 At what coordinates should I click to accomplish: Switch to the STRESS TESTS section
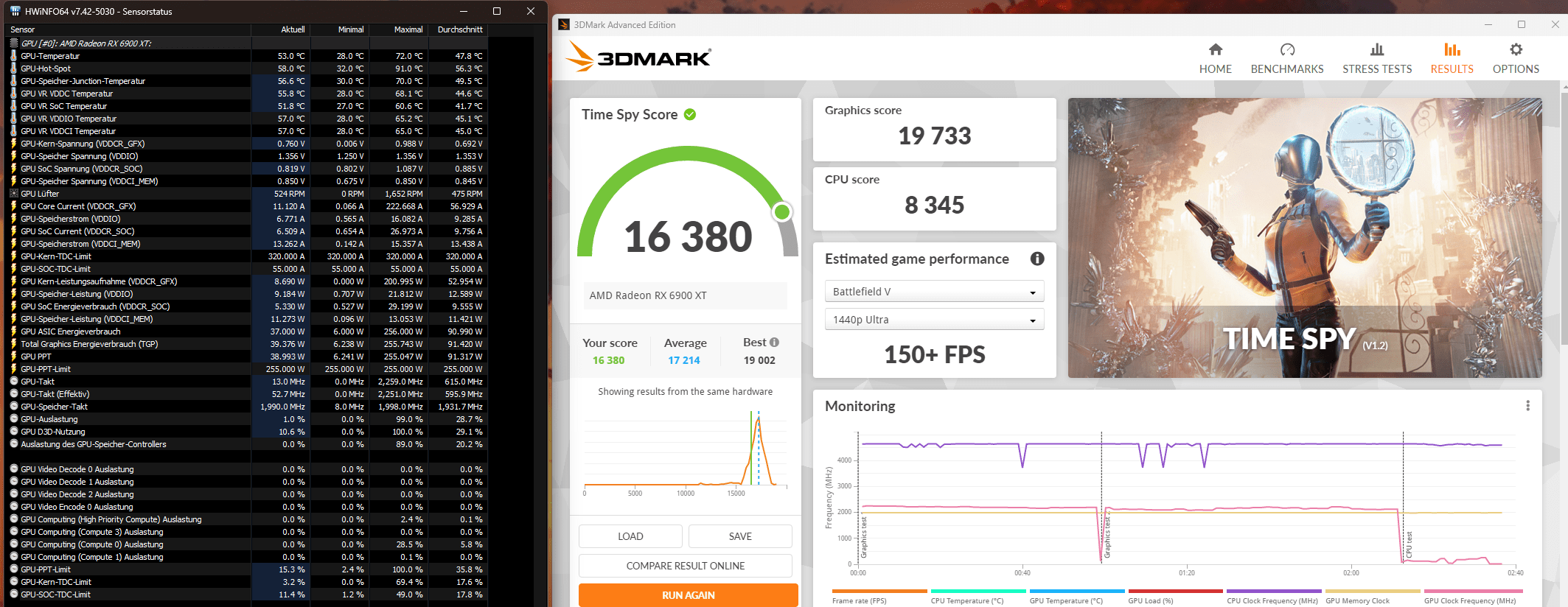[x=1377, y=59]
